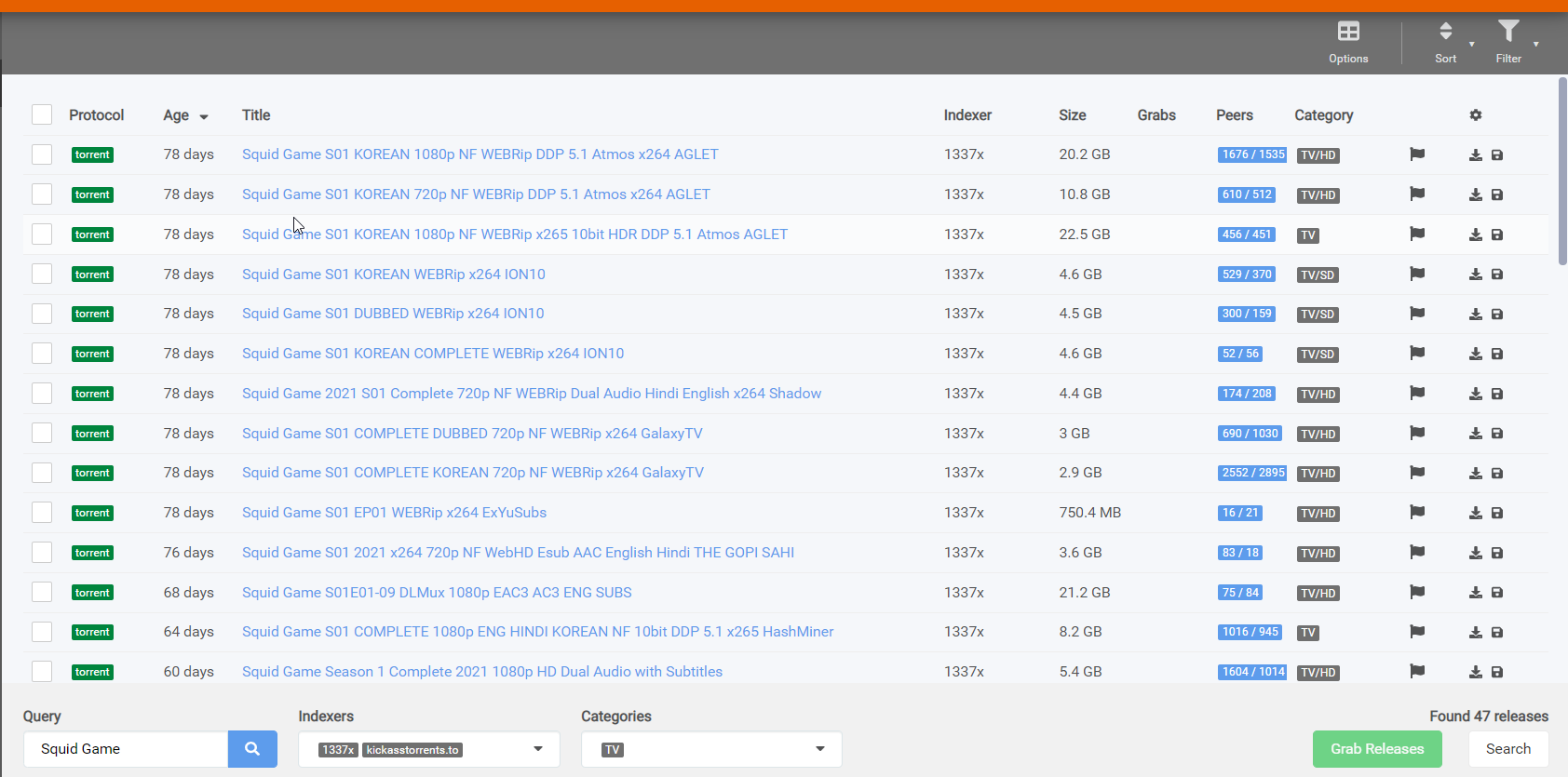Save the x265 10bit HDR AGLET release
Viewport: 1568px width, 777px height.
coord(1497,235)
